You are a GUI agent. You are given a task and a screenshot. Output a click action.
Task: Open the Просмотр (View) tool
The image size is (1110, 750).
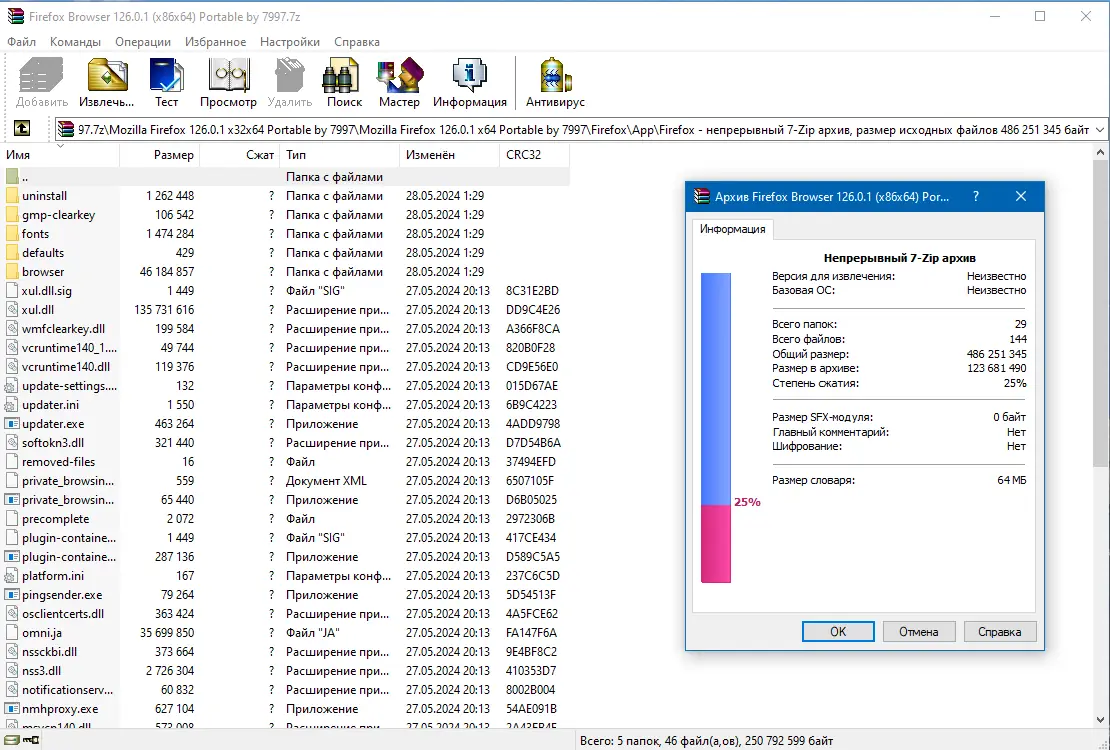tap(228, 83)
